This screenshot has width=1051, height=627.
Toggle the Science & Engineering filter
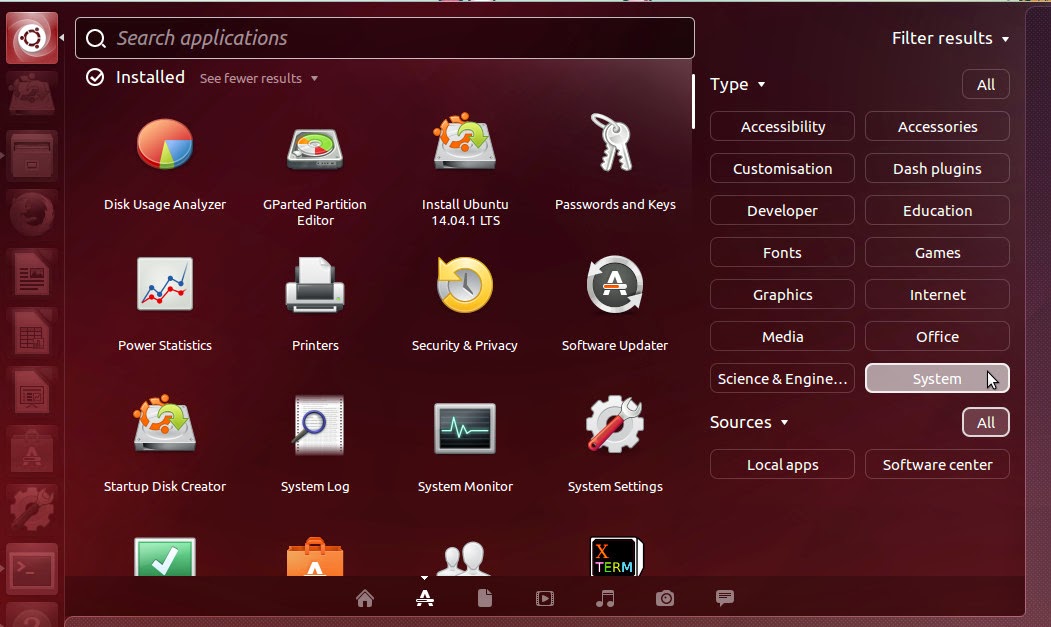(x=782, y=379)
